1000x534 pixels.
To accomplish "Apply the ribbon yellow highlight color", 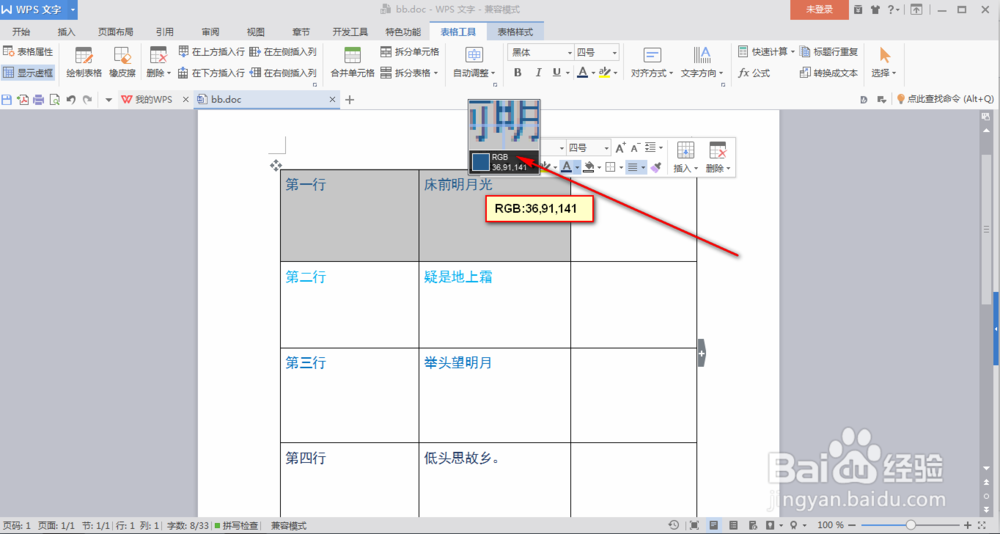I will point(604,73).
